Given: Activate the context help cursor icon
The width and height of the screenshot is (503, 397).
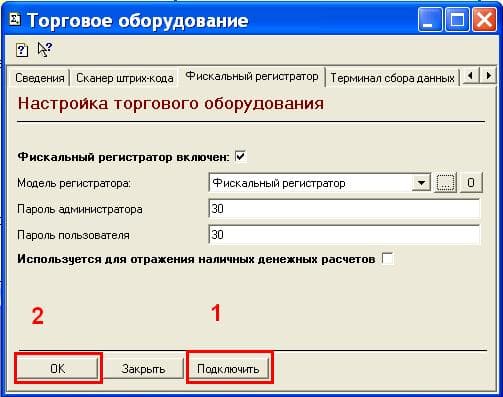Looking at the screenshot, I should (45, 50).
